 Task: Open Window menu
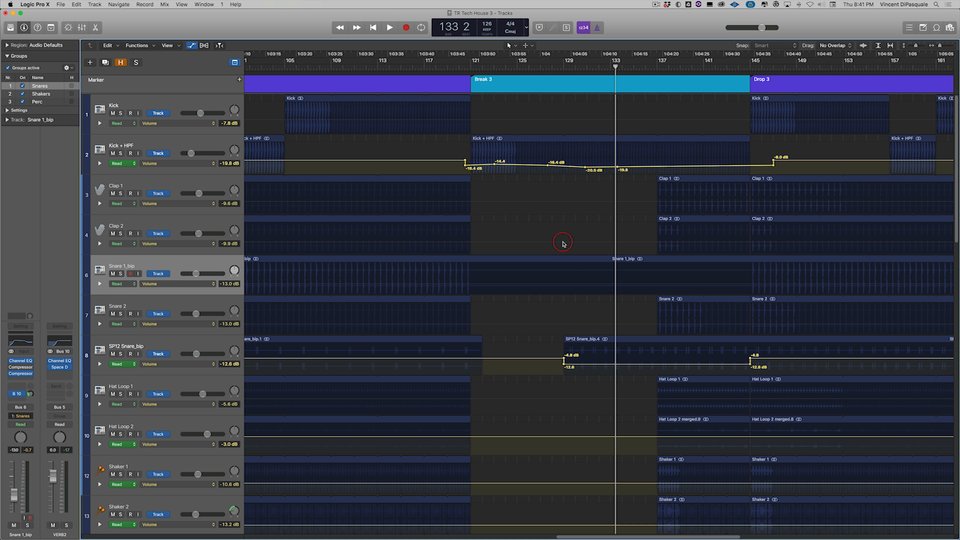click(x=204, y=4)
